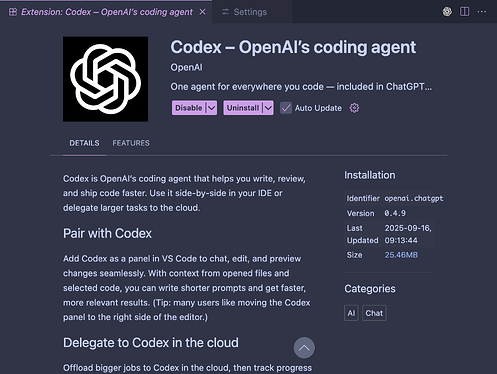This screenshot has width=497, height=374.
Task: Click the settings sliders icon on Settings tab
Action: point(226,12)
